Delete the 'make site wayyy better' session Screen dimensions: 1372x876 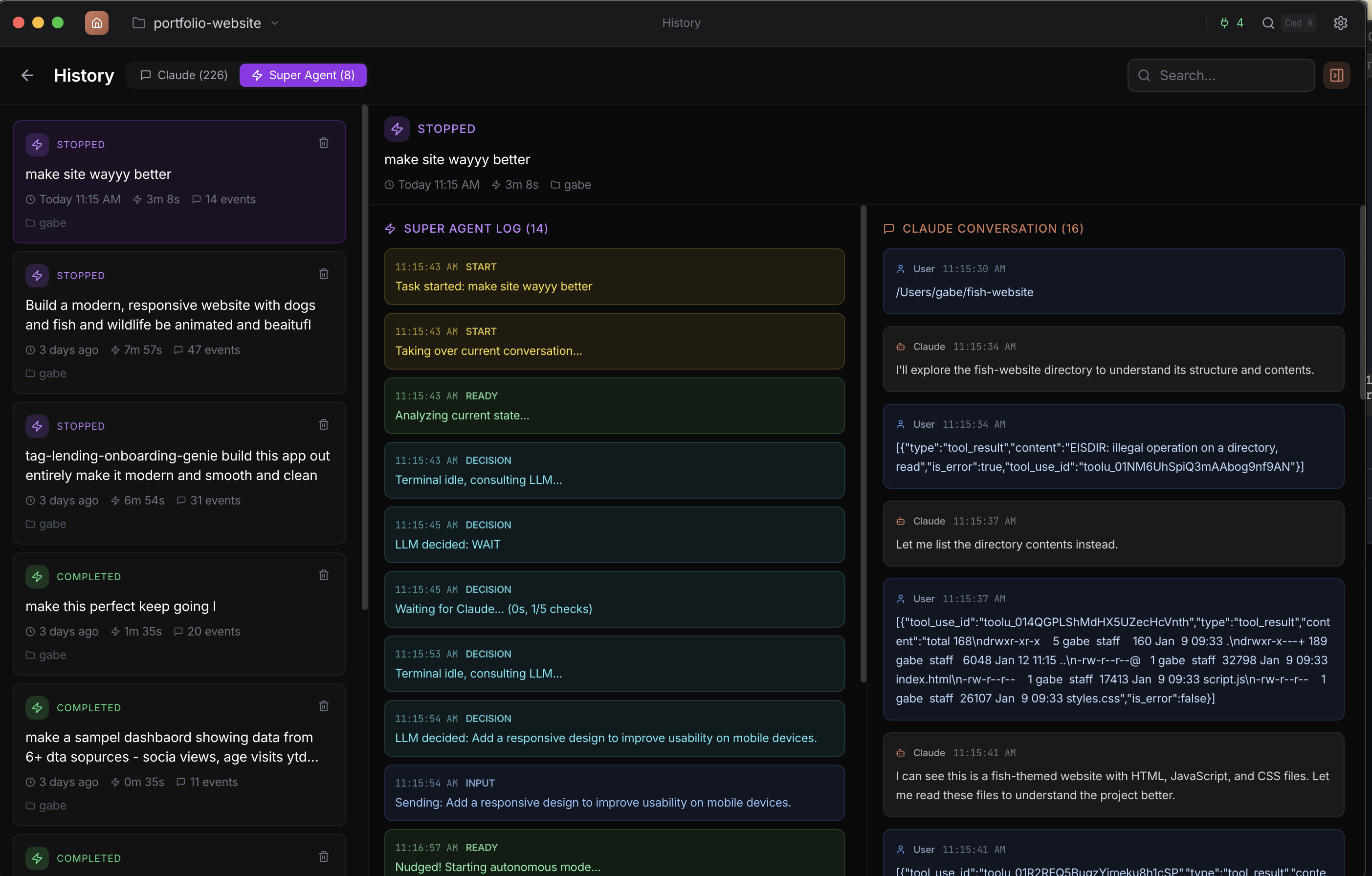point(324,143)
